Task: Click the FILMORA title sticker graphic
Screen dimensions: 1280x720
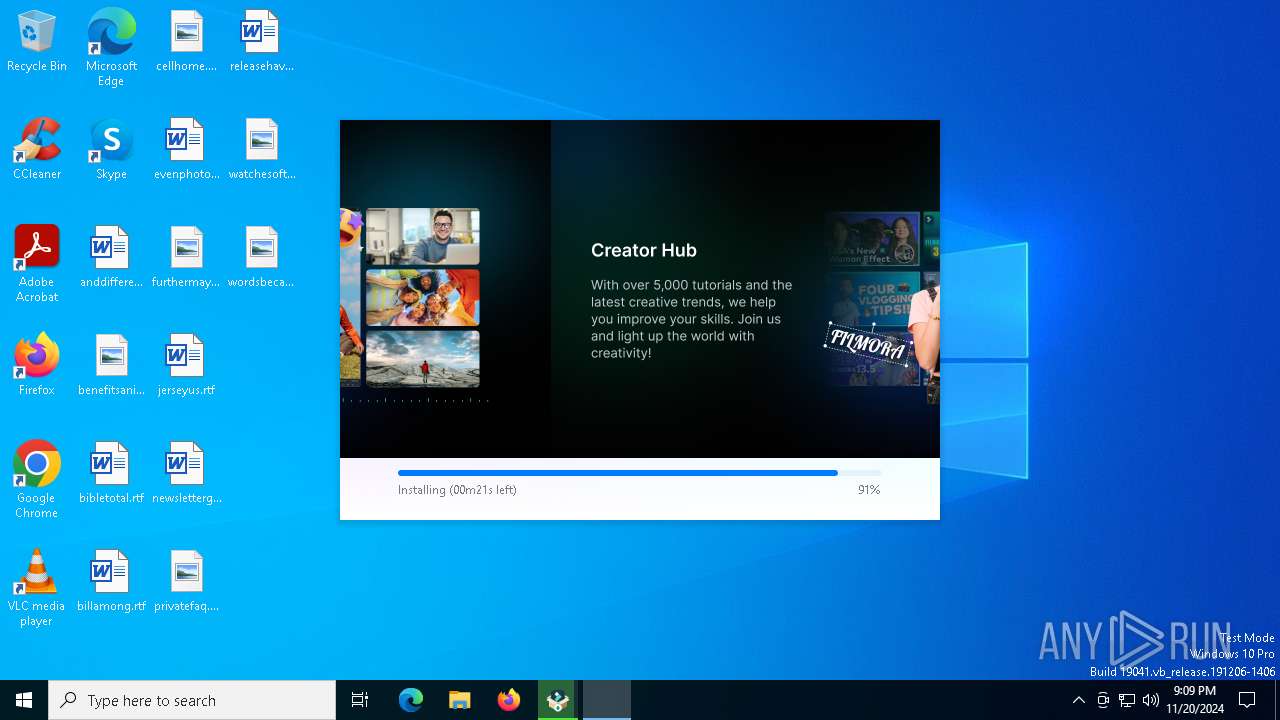Action: (x=868, y=345)
